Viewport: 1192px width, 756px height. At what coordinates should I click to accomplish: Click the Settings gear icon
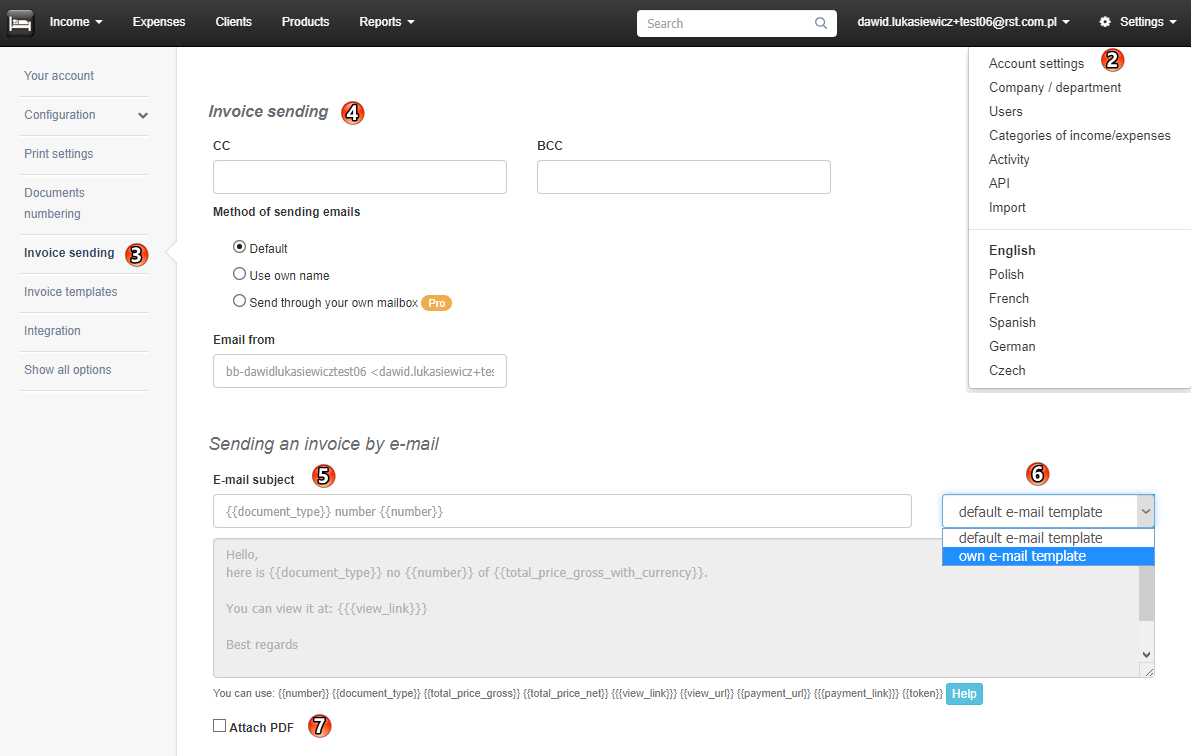point(1105,22)
